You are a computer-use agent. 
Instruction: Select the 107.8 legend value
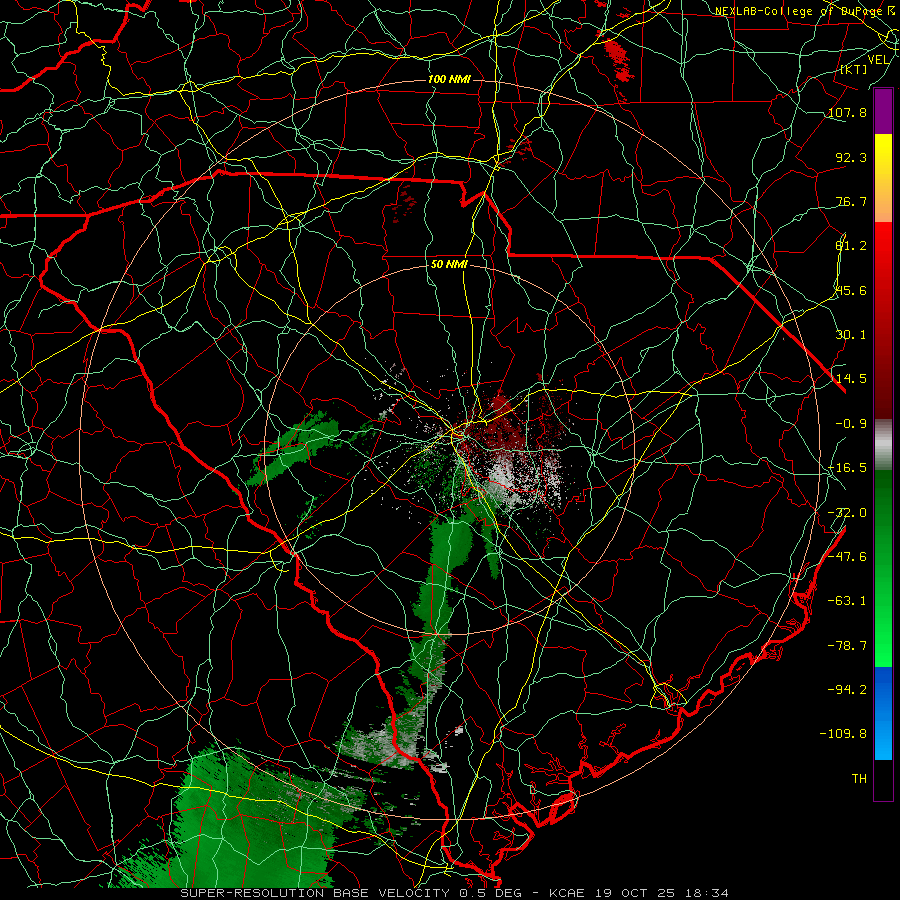[847, 112]
